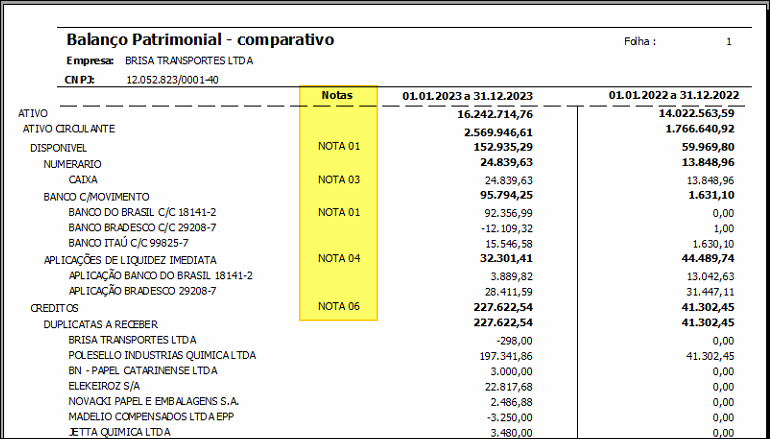This screenshot has width=770, height=439.
Task: Select the JETTA QUIMICA LTDA row
Action: 119,432
